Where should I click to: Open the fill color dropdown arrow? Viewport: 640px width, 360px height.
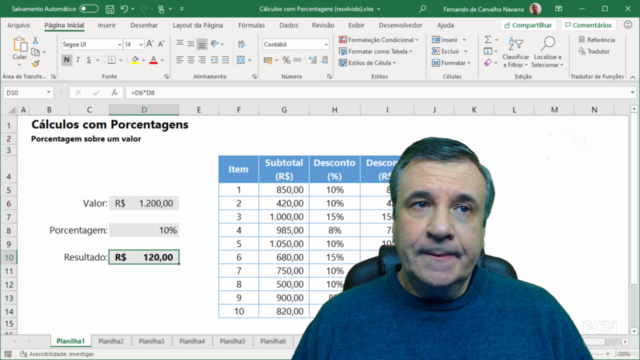(x=144, y=60)
